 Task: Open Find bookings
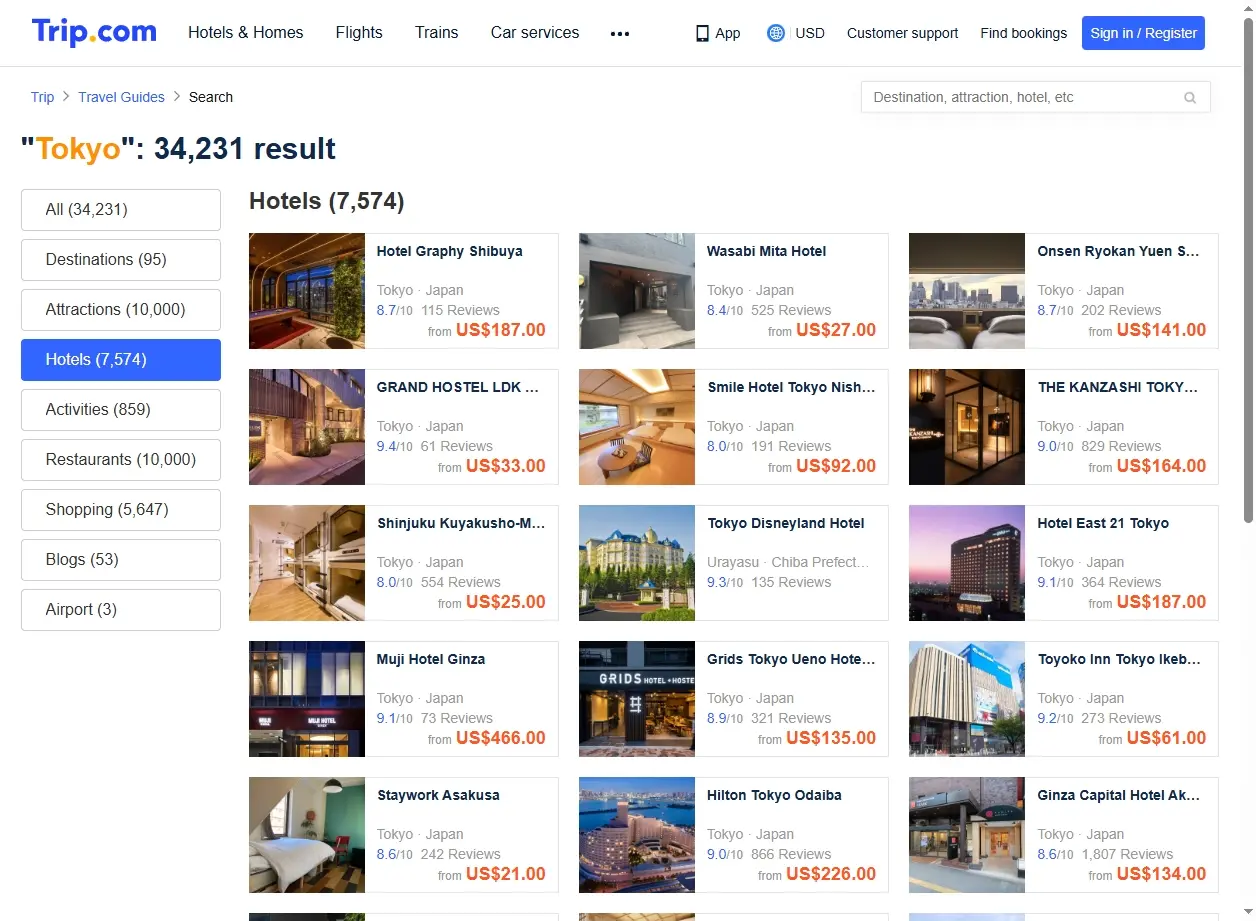[1023, 33]
